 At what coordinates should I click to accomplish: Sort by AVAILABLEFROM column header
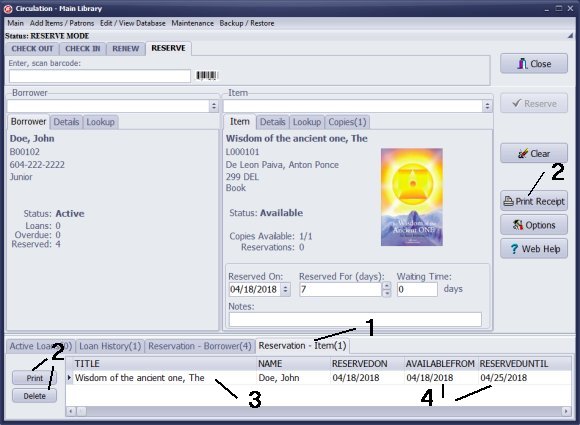pos(441,364)
